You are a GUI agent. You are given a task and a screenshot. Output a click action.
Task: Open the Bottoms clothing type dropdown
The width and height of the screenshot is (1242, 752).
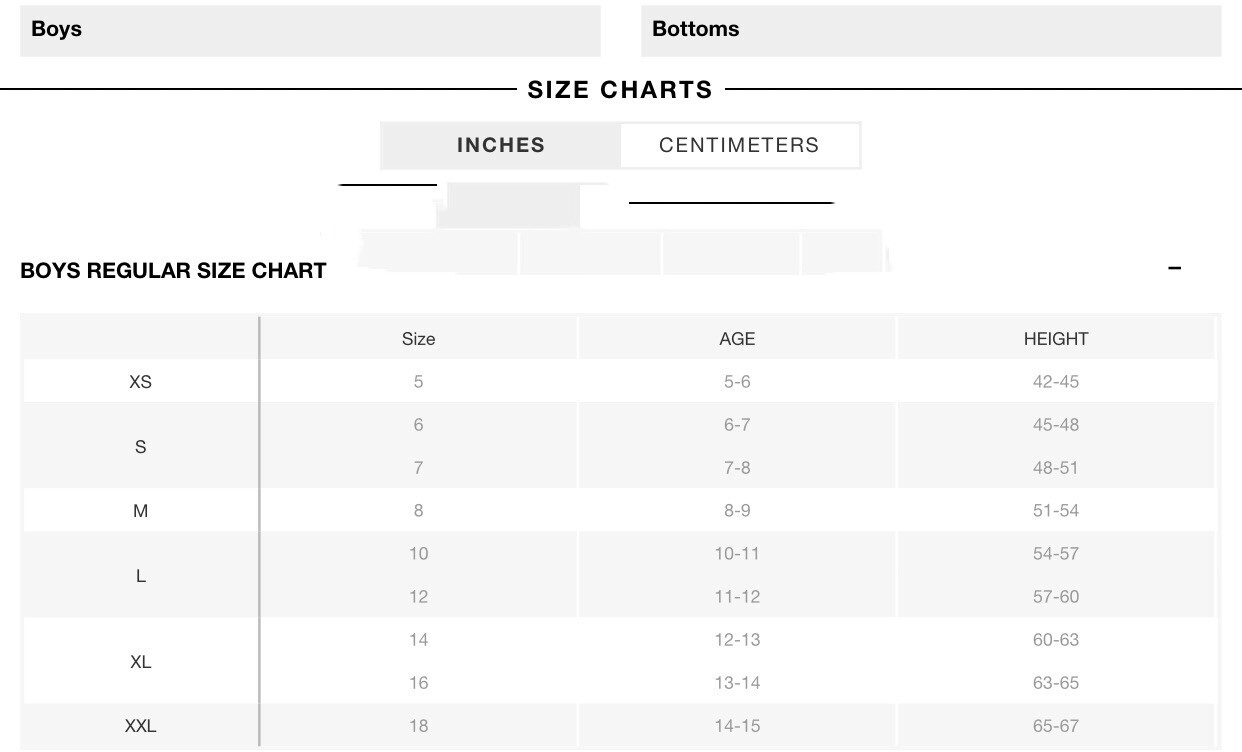pos(930,30)
